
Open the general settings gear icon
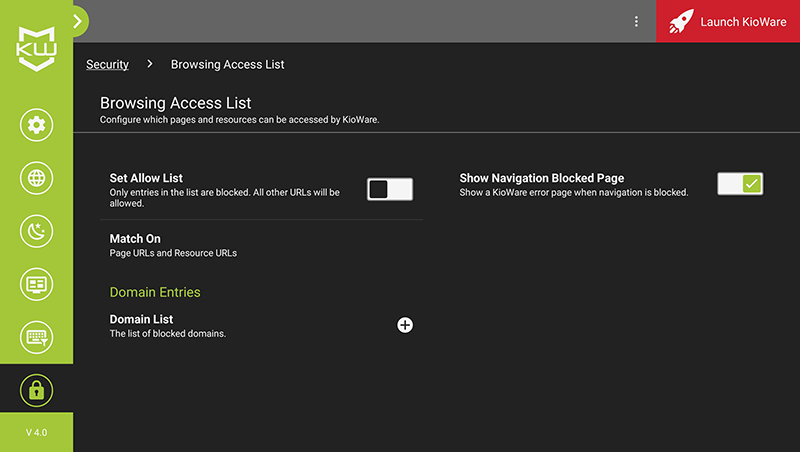point(36,125)
